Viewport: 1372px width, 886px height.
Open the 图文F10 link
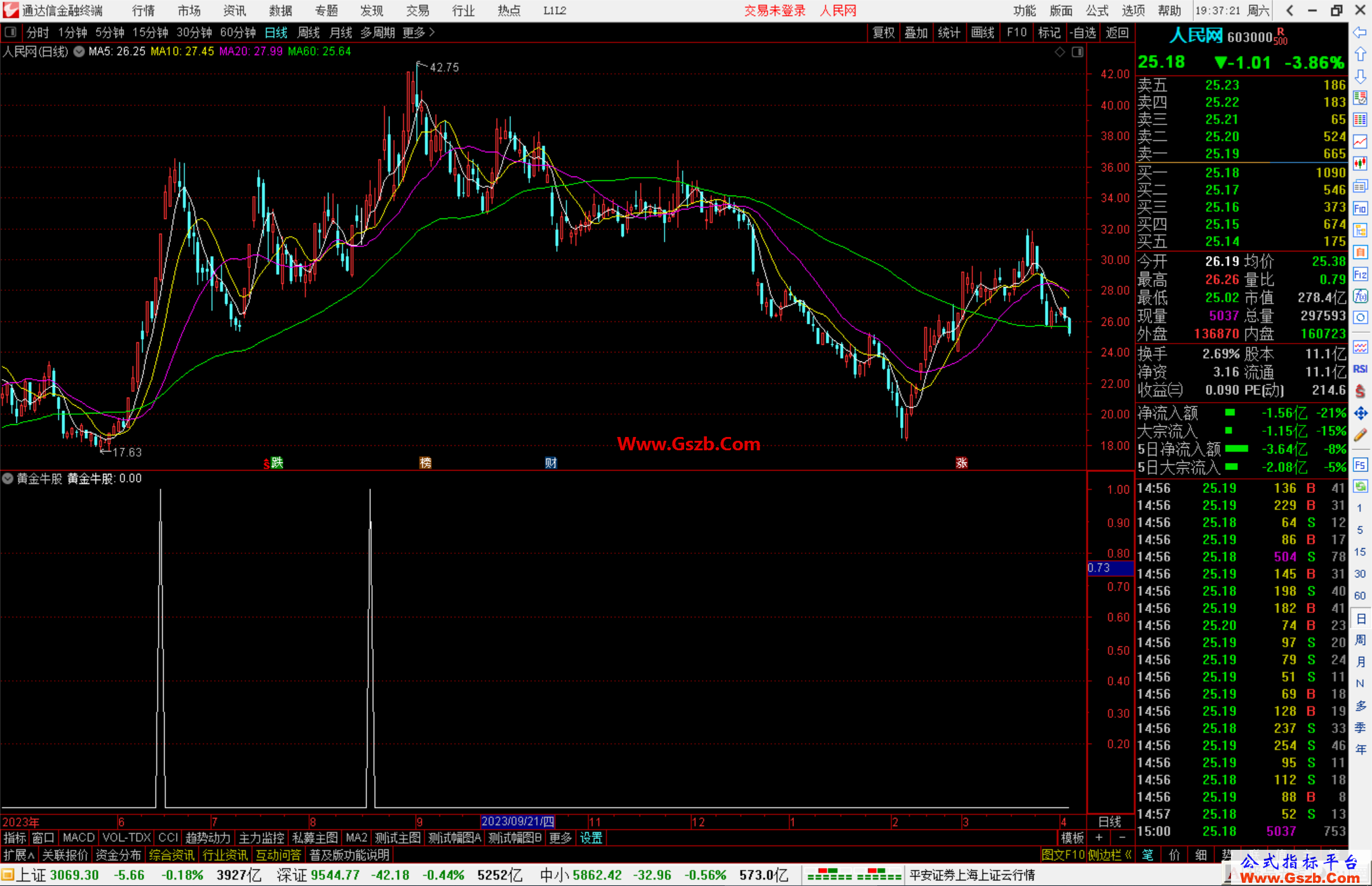point(1063,855)
